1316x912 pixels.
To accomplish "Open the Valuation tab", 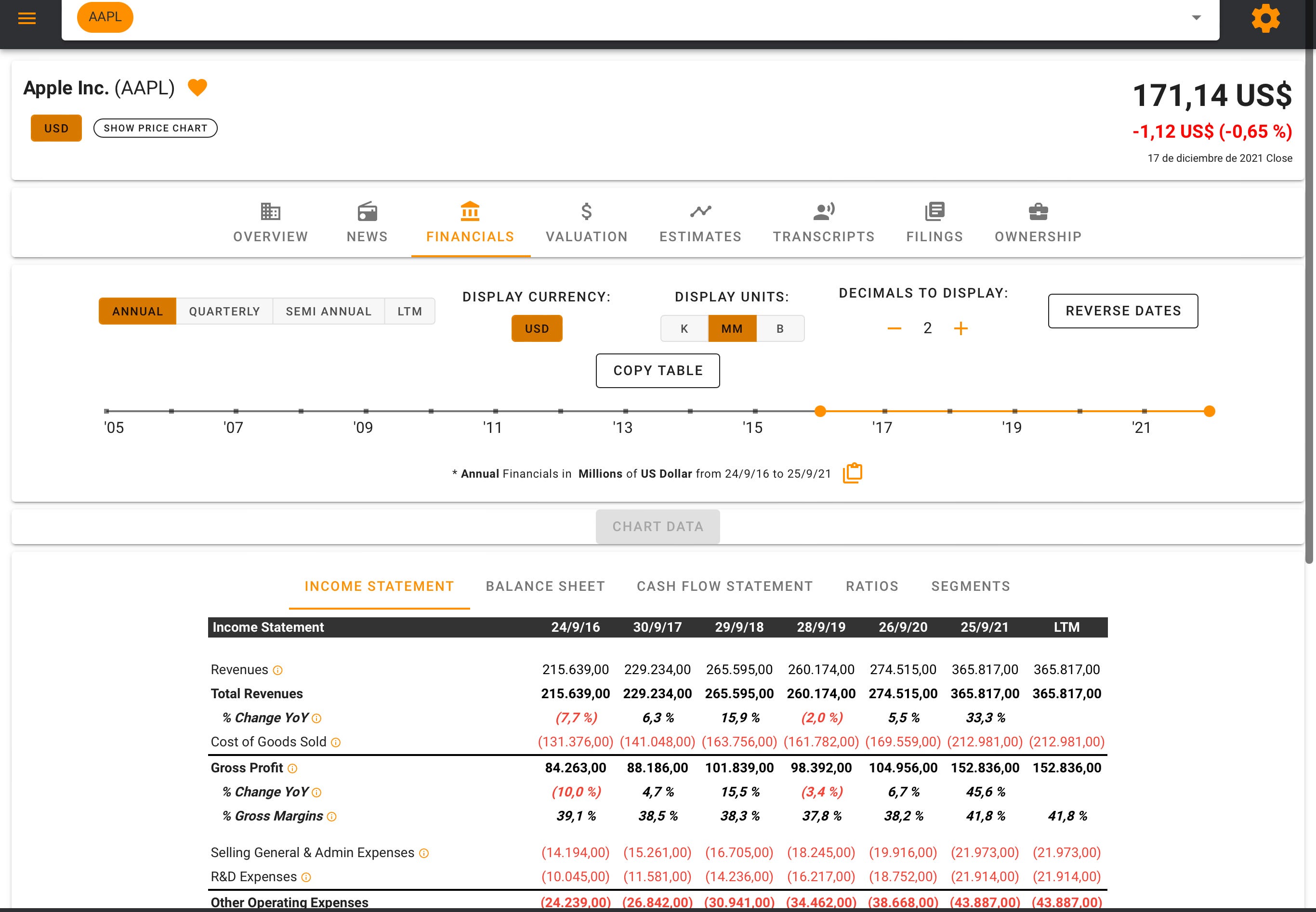I will [x=587, y=223].
